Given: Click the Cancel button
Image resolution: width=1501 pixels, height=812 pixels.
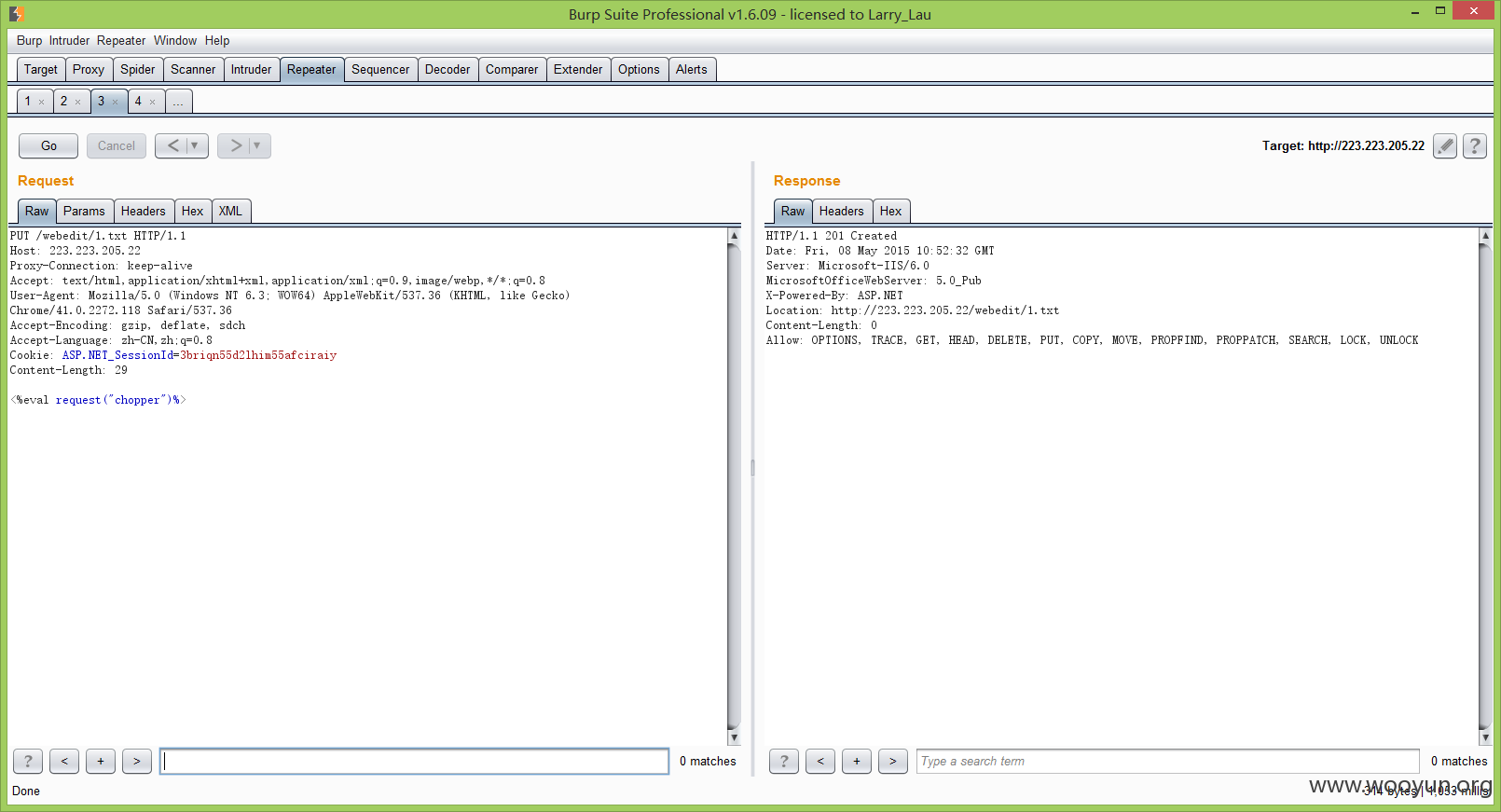Looking at the screenshot, I should tap(117, 145).
